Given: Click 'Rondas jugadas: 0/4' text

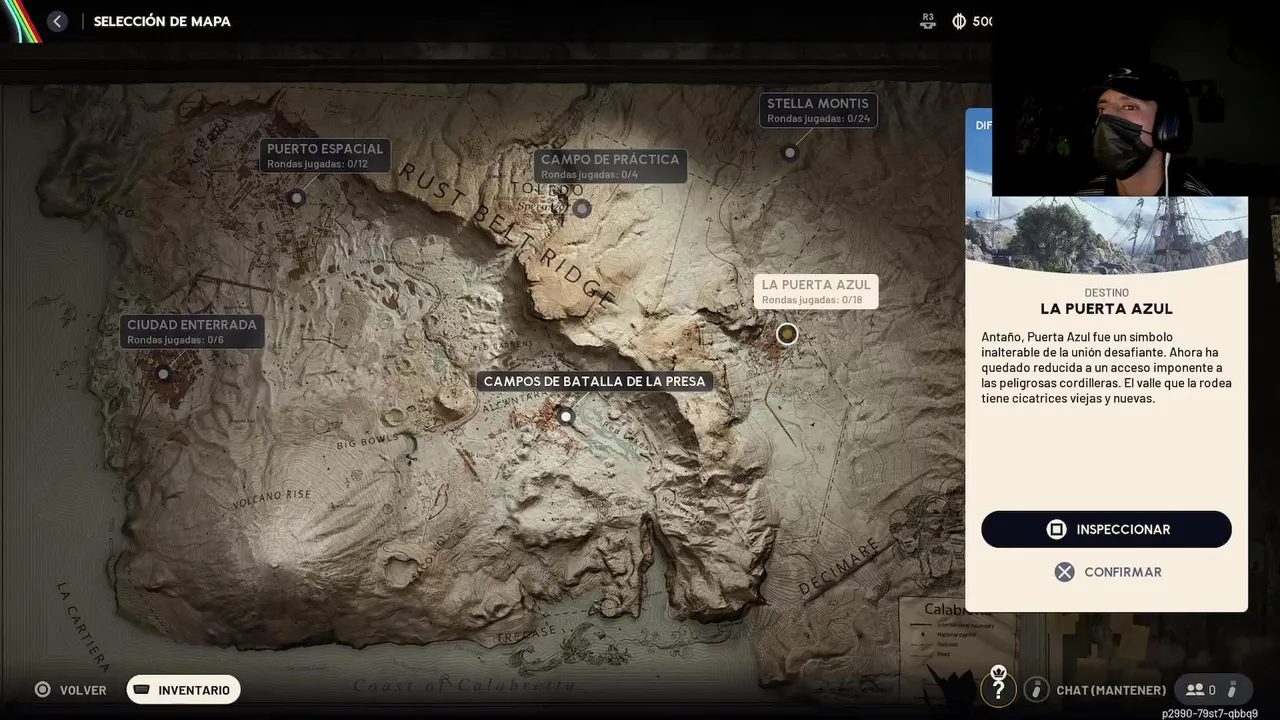Looking at the screenshot, I should [x=589, y=175].
